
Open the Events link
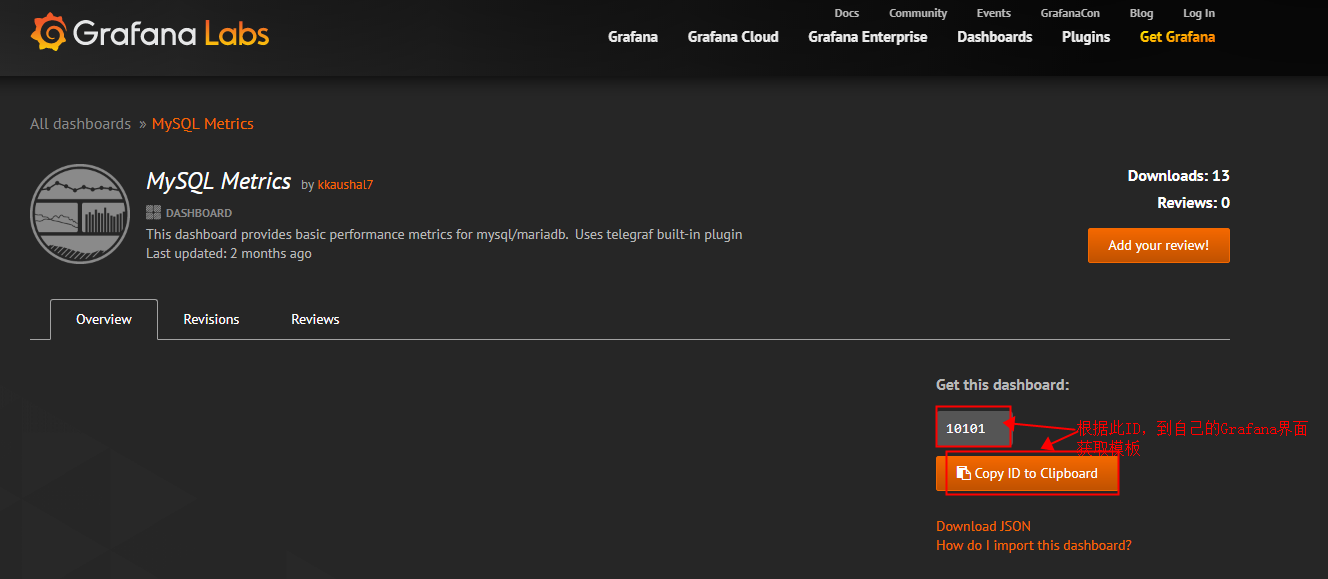[x=994, y=13]
